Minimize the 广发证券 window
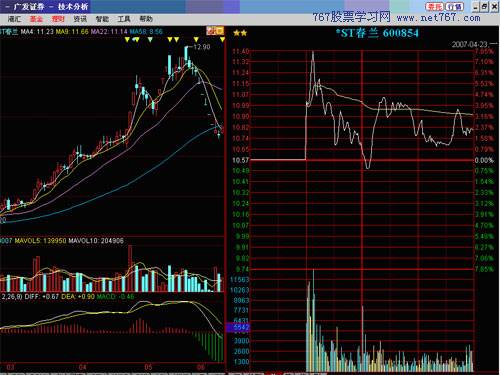The width and height of the screenshot is (500, 375). (476, 7)
